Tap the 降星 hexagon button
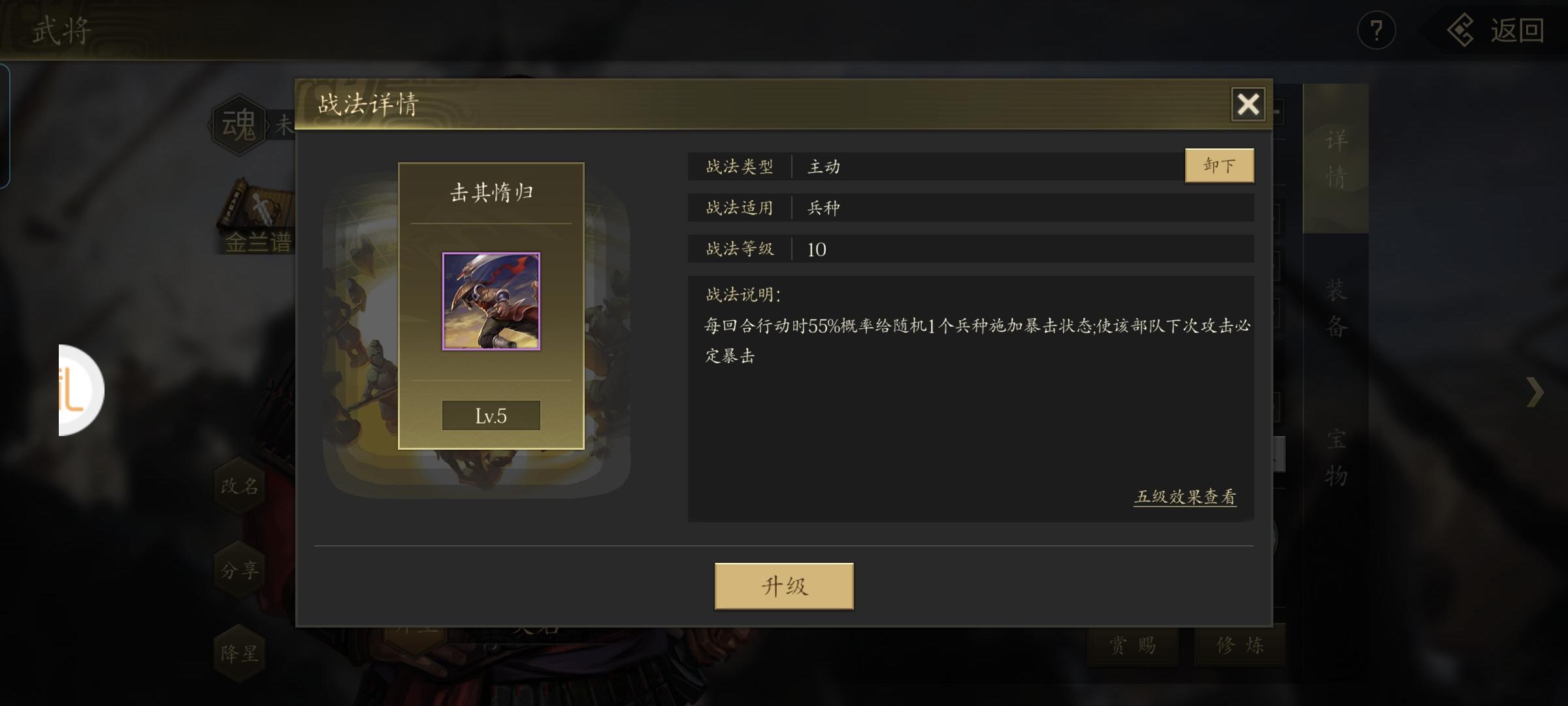 (x=240, y=653)
